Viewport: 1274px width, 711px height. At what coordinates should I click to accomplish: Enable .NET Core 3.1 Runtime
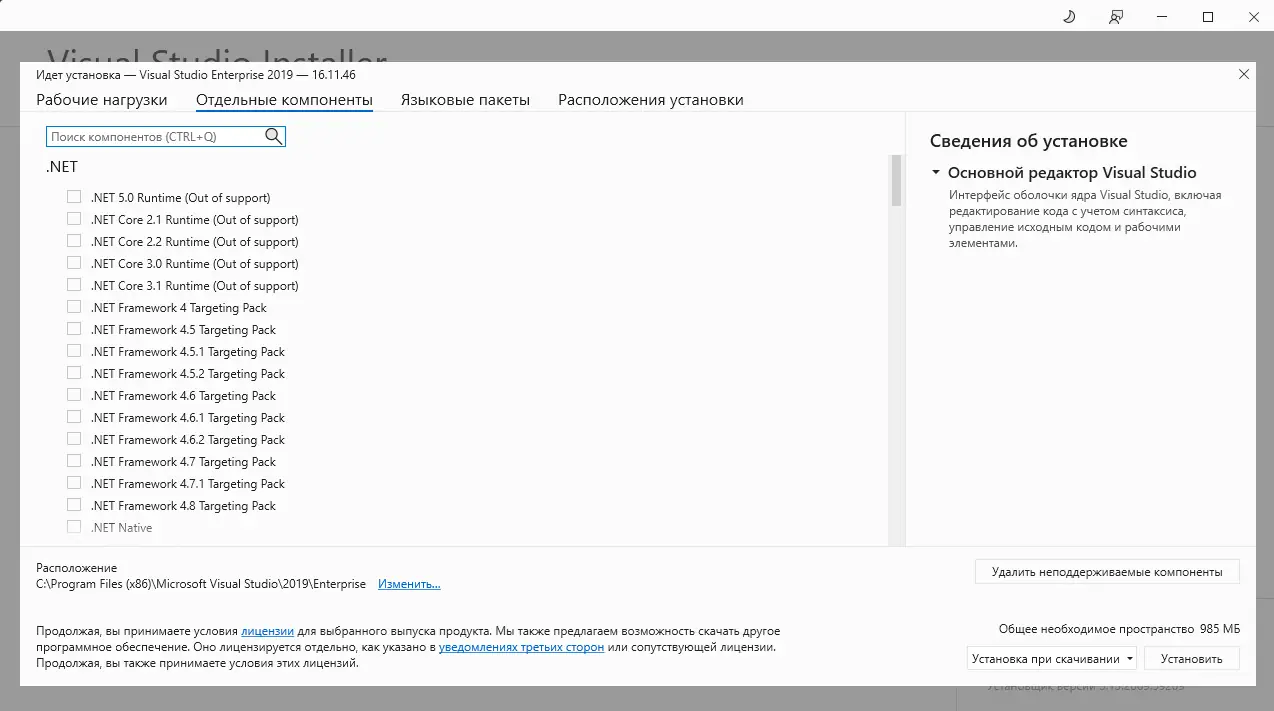[x=74, y=284]
